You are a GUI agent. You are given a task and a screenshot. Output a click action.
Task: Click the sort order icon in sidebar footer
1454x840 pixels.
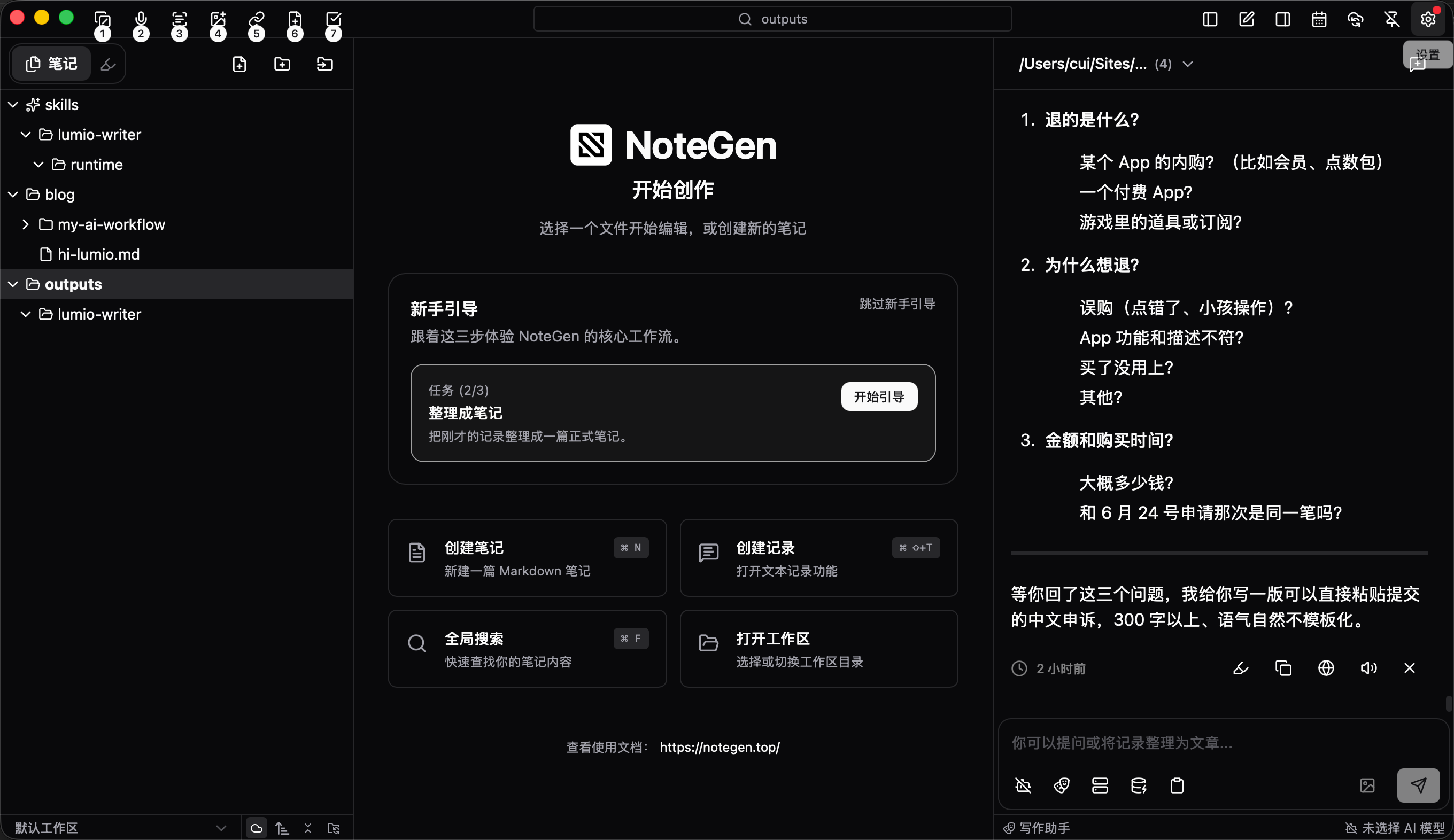click(x=282, y=828)
